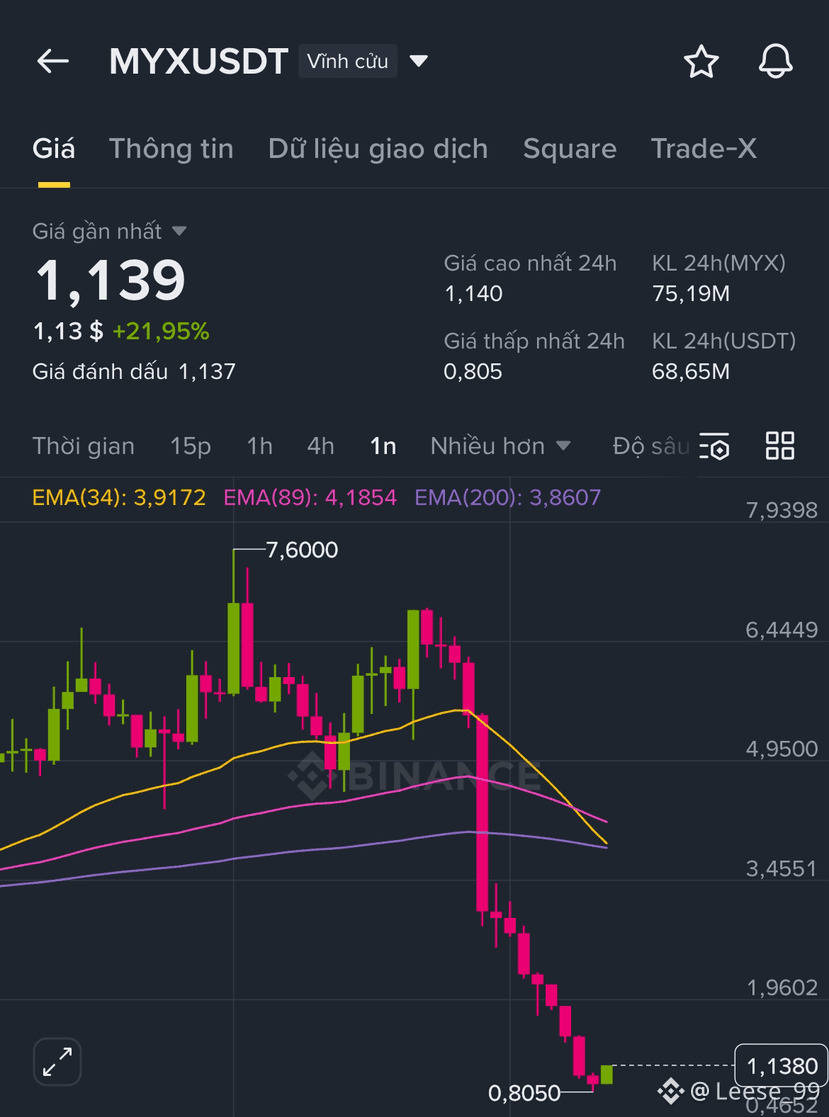
Task: Open the chart layout grid icon
Action: pyautogui.click(x=780, y=446)
